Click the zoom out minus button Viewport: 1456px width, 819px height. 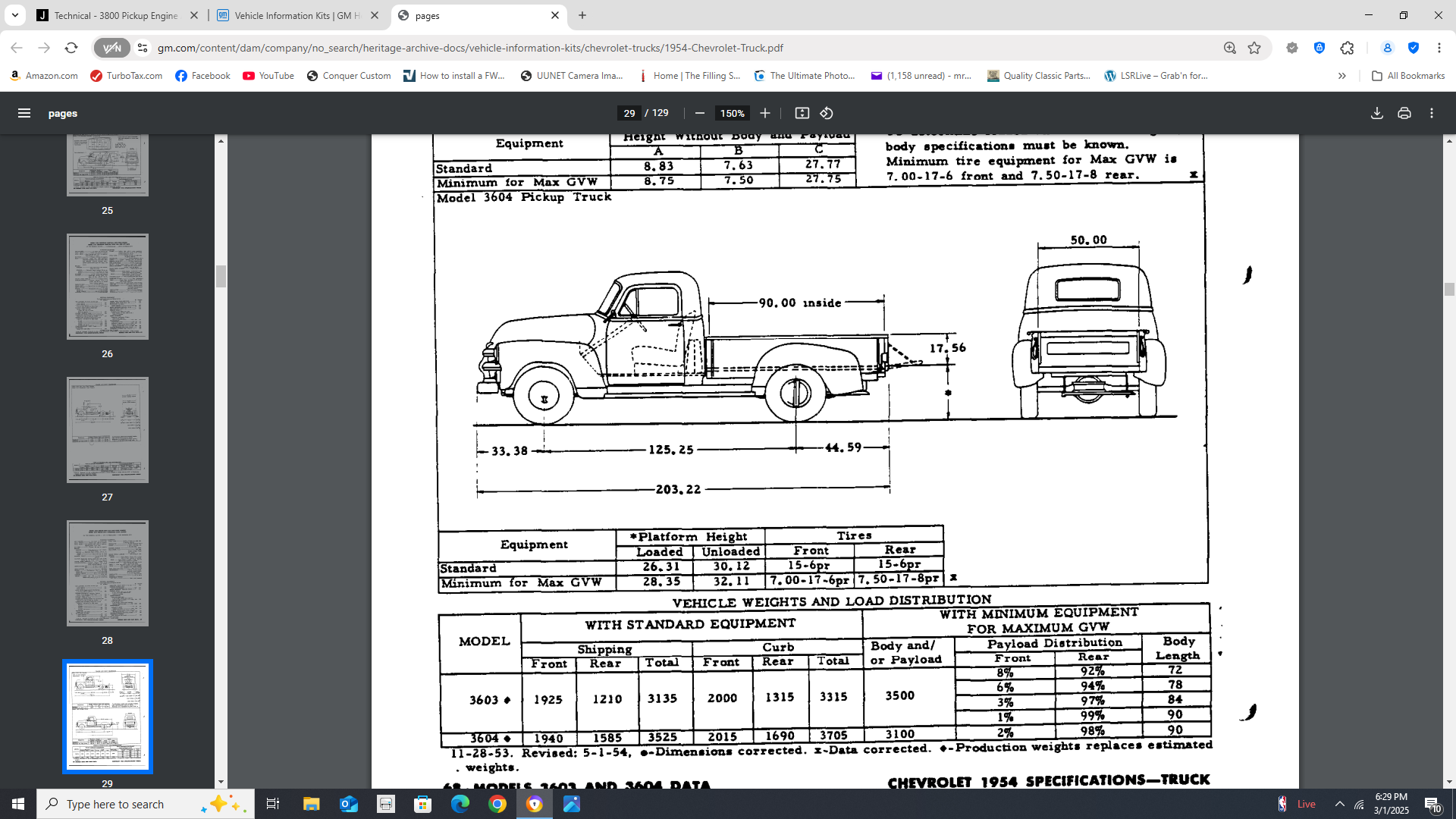tap(699, 113)
